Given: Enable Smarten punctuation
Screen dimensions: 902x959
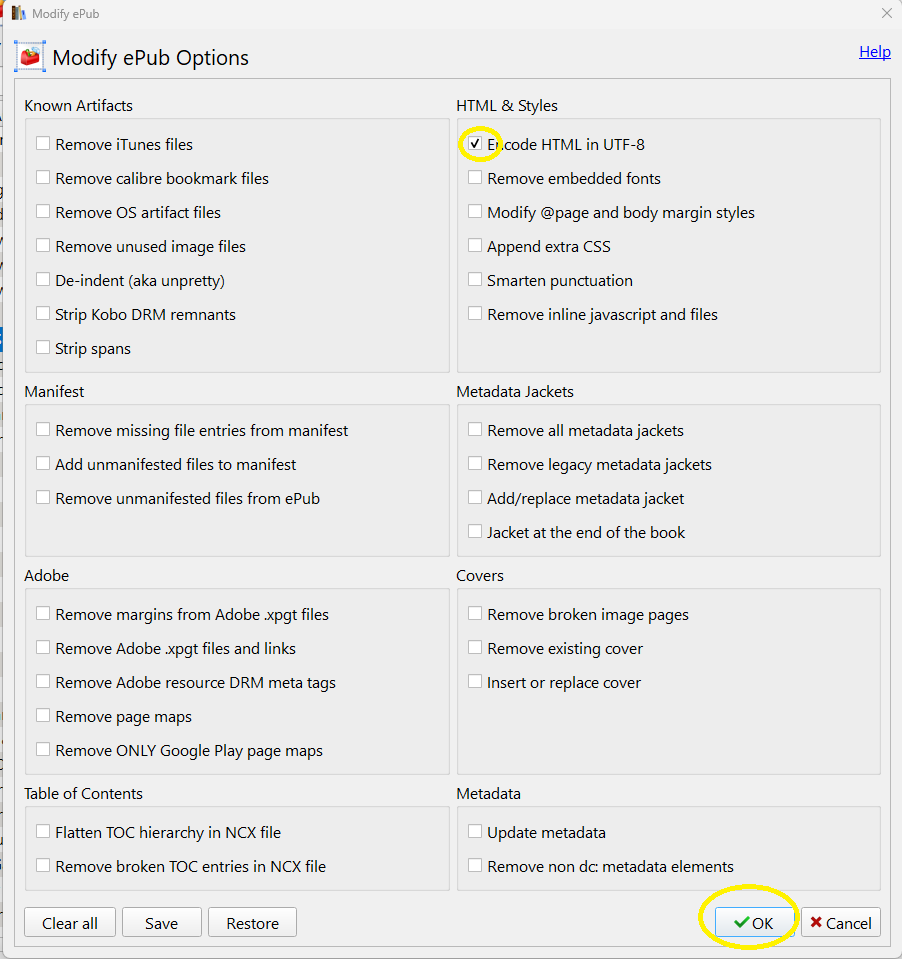Looking at the screenshot, I should pos(475,280).
